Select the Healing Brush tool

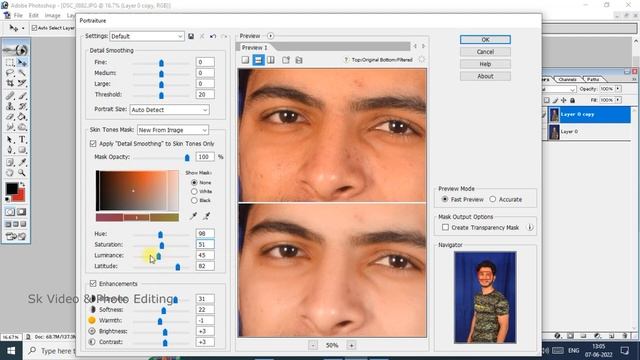point(10,96)
